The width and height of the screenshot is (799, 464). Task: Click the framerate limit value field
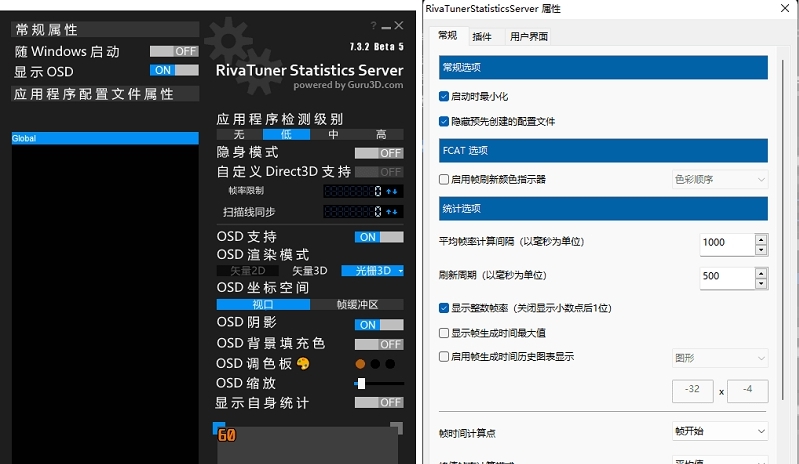(x=353, y=192)
